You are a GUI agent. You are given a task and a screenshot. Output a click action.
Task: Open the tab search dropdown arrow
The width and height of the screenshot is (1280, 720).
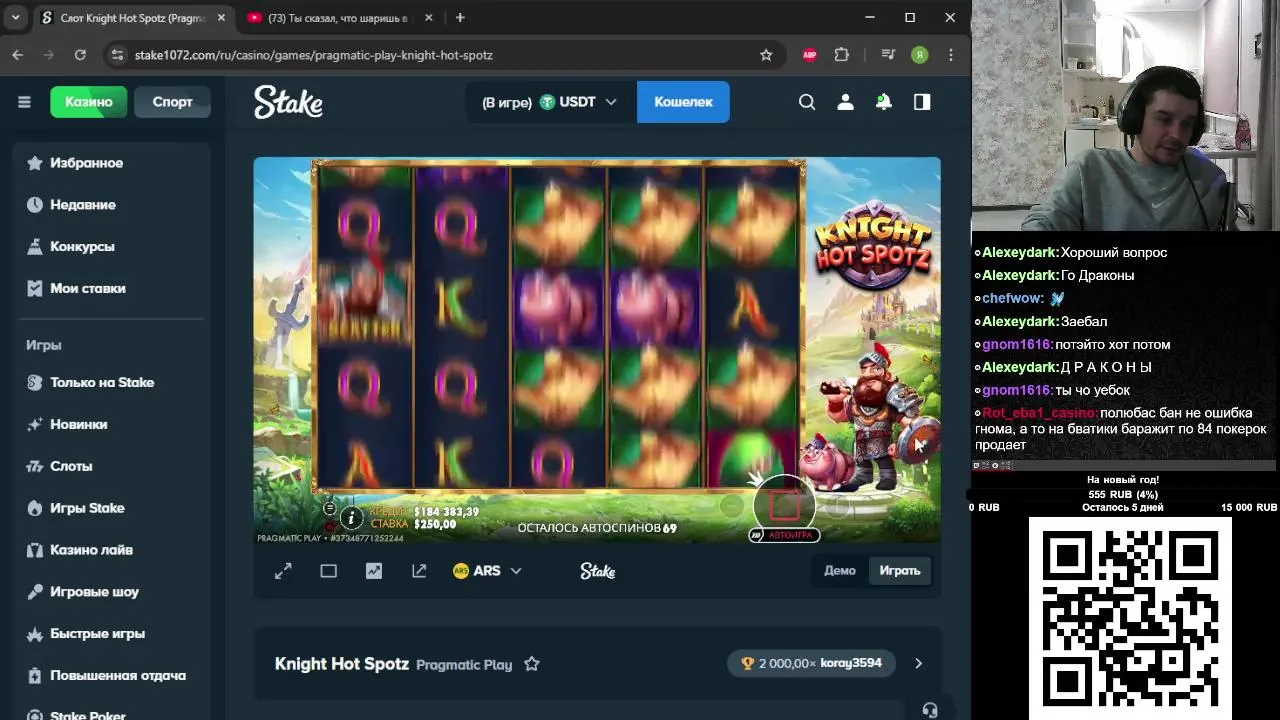15,18
